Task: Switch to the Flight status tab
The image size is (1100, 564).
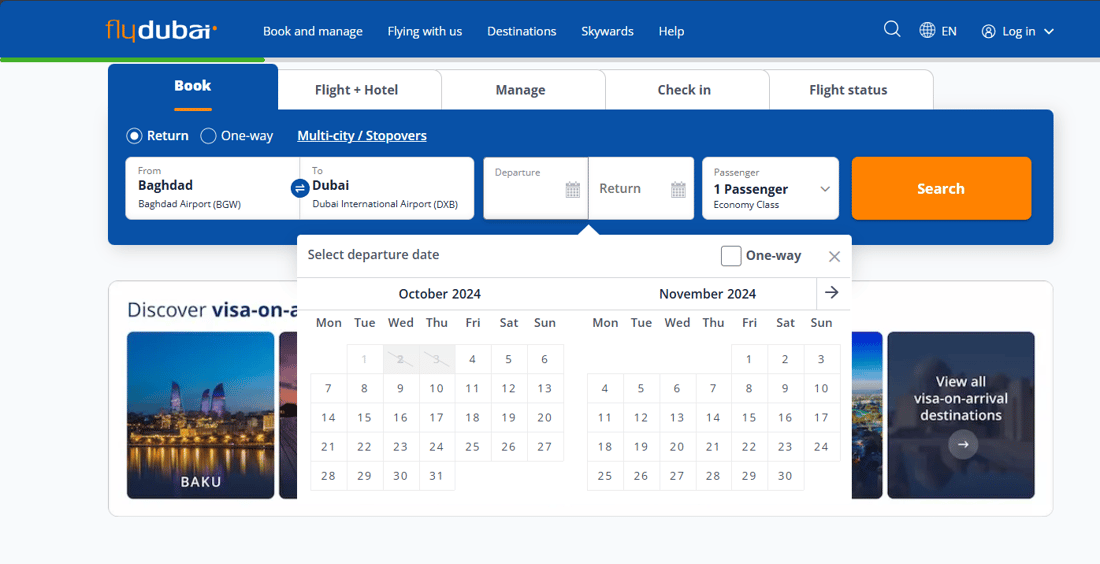Action: click(x=851, y=90)
